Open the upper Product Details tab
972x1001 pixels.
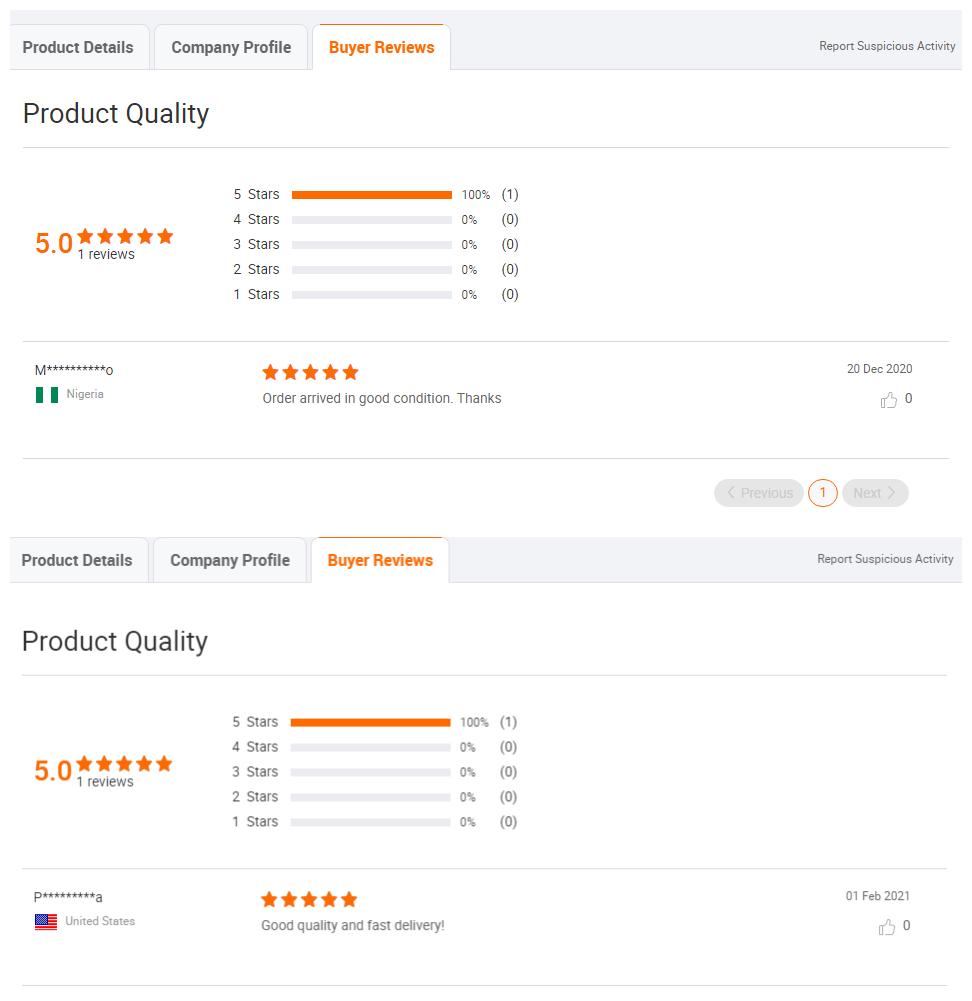click(x=79, y=47)
